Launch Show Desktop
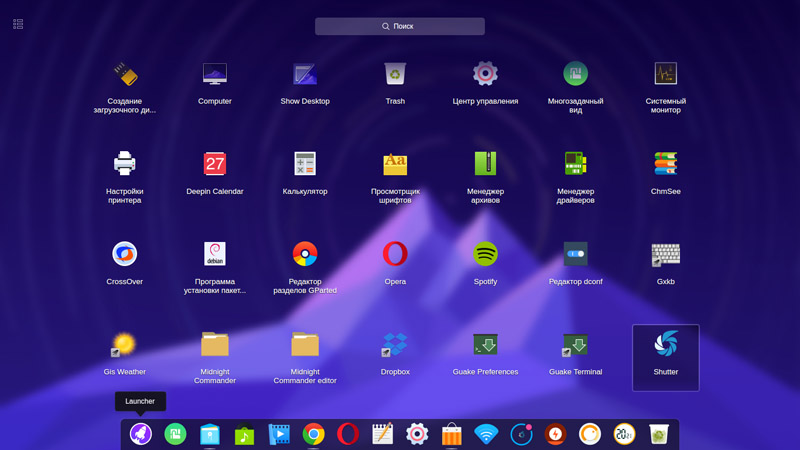 [305, 74]
